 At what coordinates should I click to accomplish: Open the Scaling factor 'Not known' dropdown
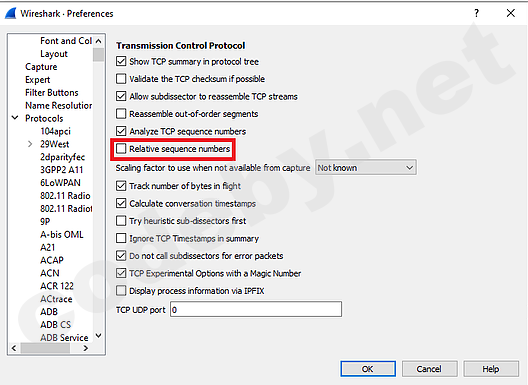tap(366, 167)
